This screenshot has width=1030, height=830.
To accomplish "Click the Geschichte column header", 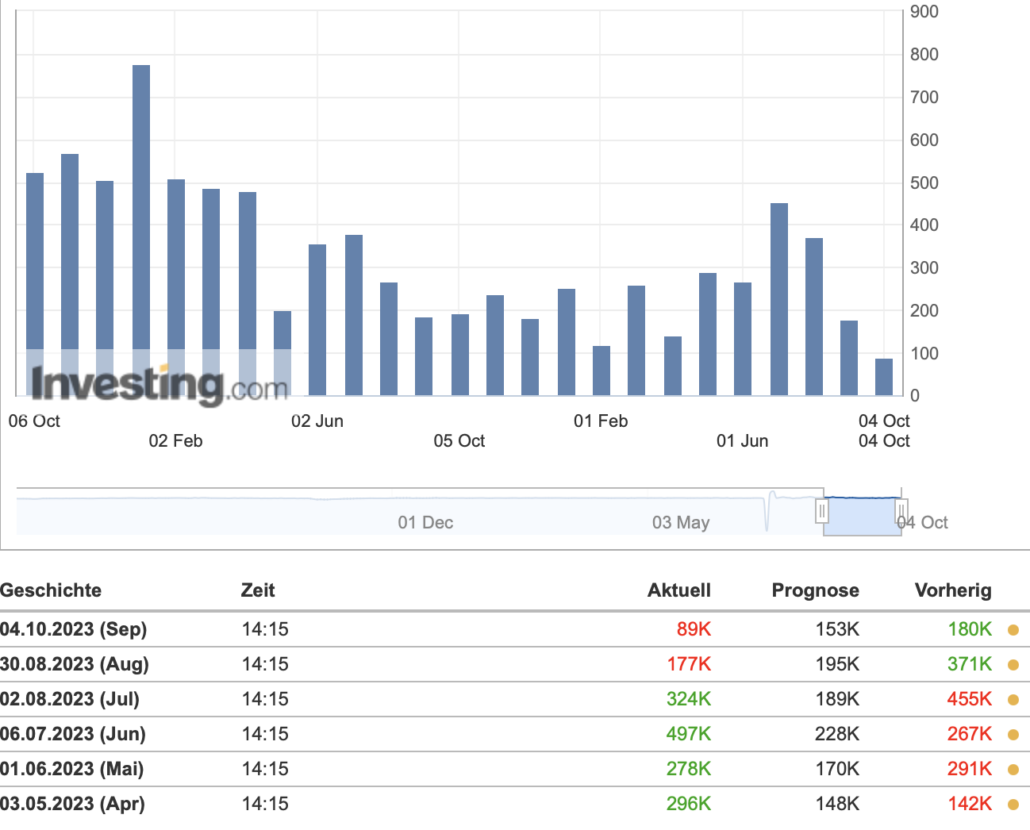I will (x=51, y=590).
